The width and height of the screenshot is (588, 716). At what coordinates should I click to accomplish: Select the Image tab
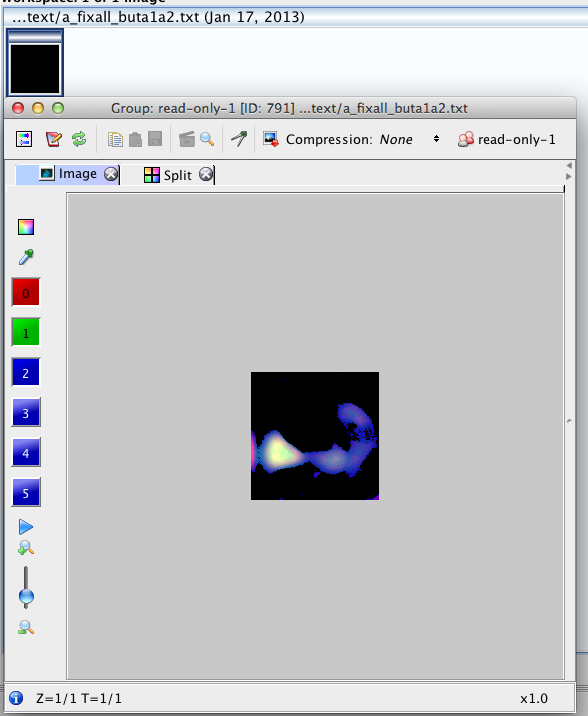78,174
